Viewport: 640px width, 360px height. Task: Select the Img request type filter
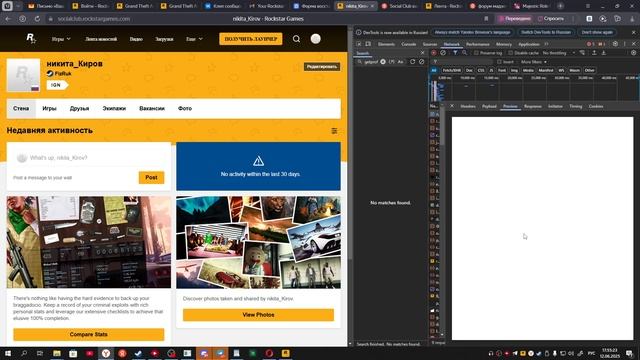pos(514,70)
